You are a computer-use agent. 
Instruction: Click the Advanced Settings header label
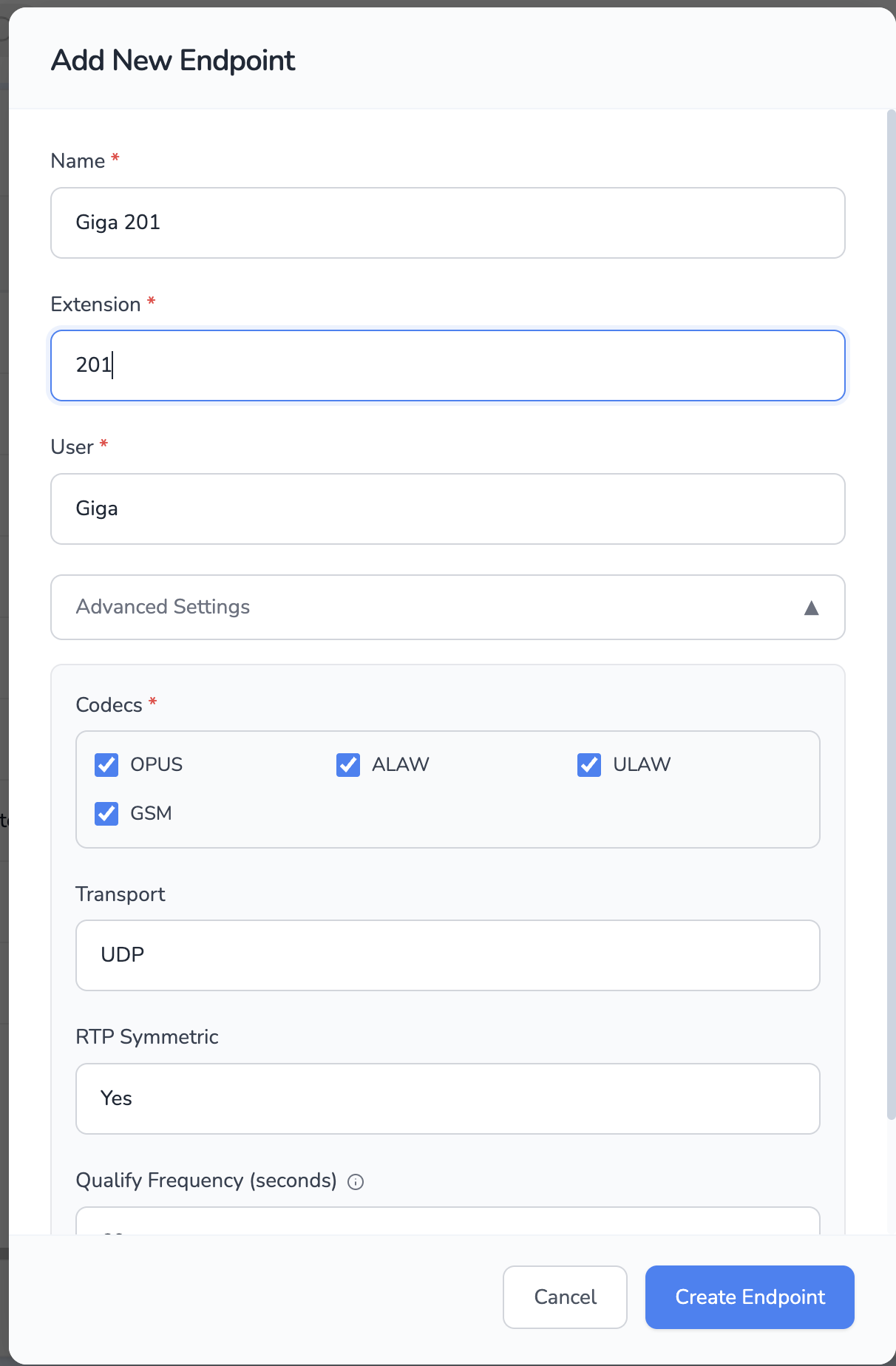tap(163, 607)
